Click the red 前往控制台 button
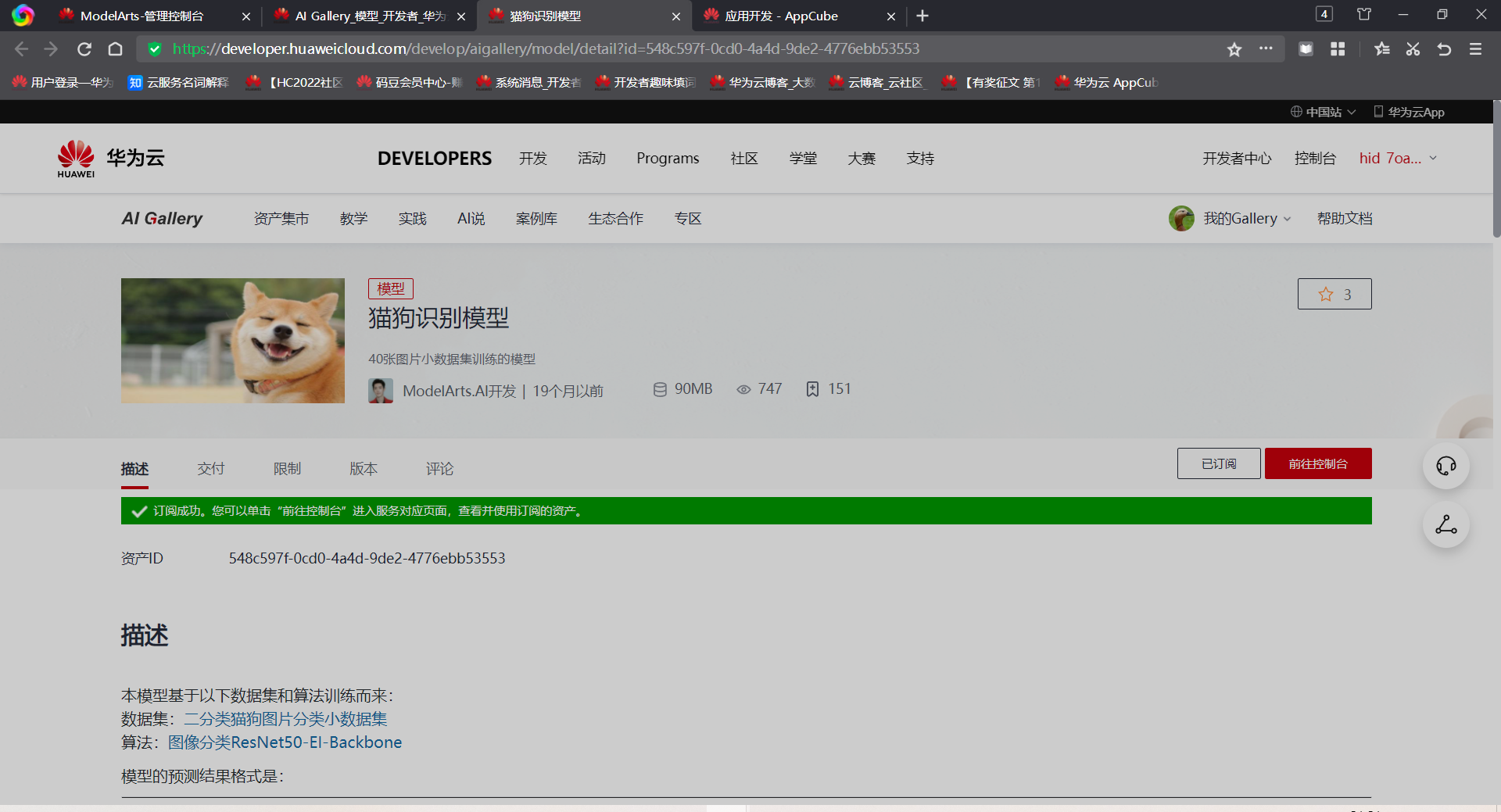The height and width of the screenshot is (812, 1501). [1318, 463]
